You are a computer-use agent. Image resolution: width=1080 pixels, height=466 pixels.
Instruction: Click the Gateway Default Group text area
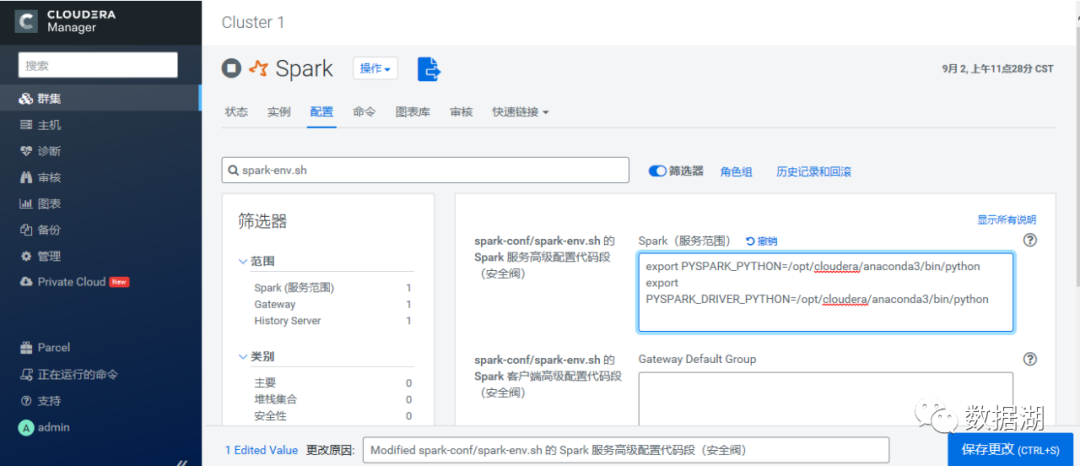pyautogui.click(x=826, y=399)
